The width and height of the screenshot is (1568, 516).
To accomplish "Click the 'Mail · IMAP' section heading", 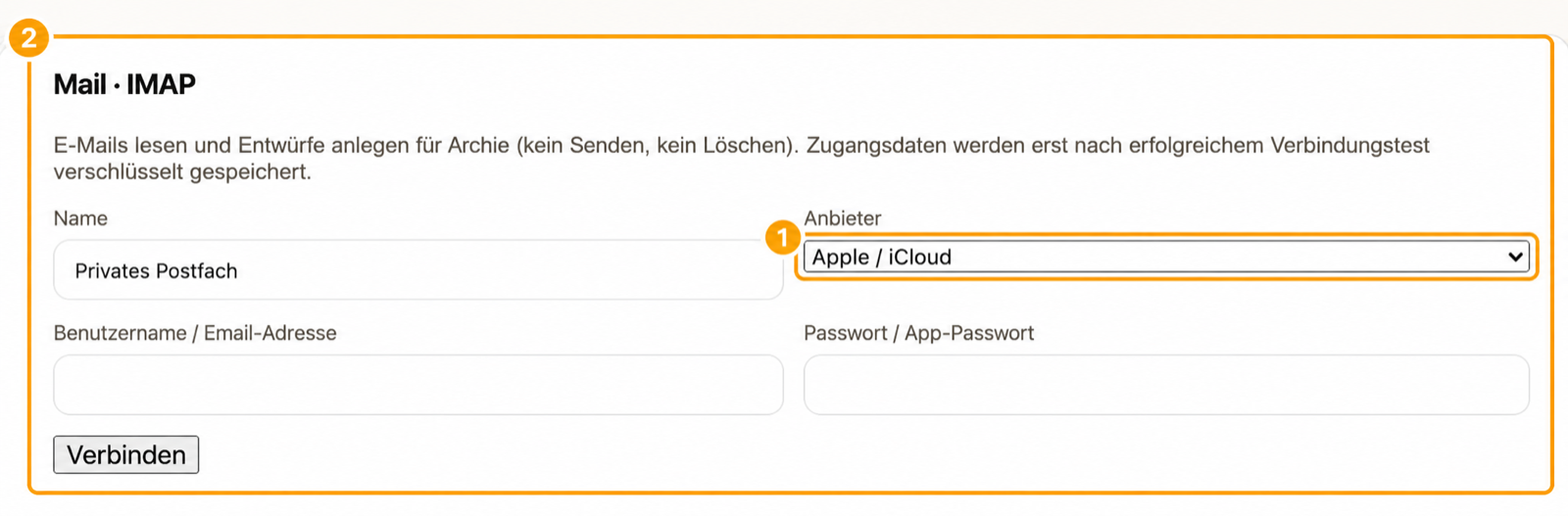I will 124,84.
